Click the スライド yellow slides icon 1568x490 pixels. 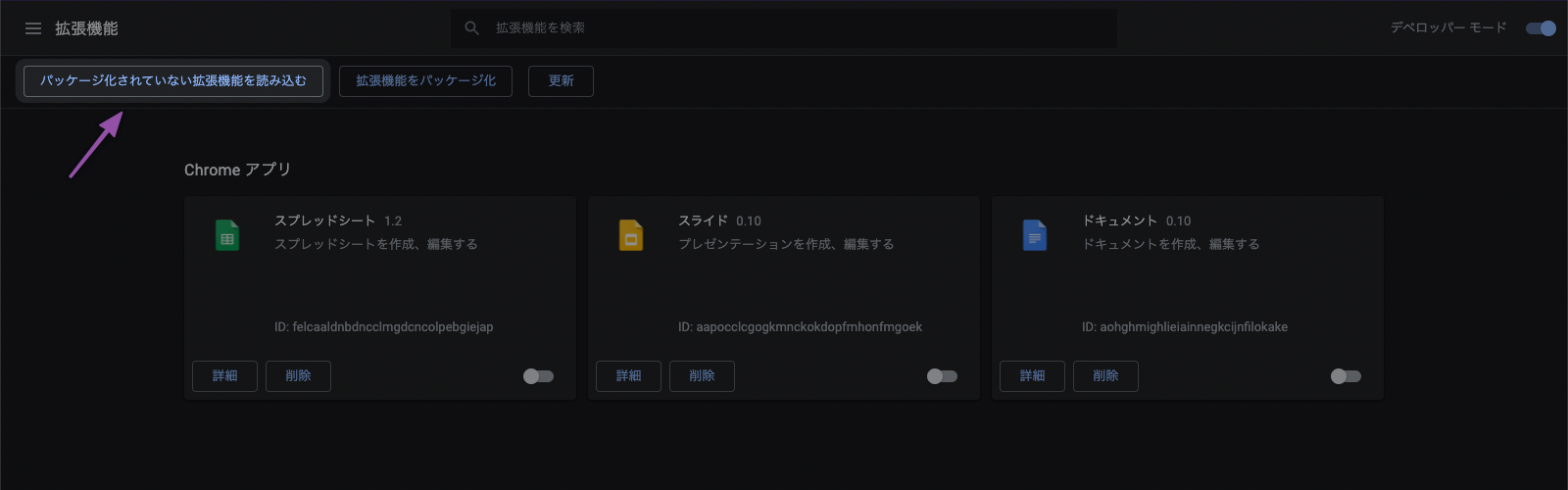click(x=631, y=235)
